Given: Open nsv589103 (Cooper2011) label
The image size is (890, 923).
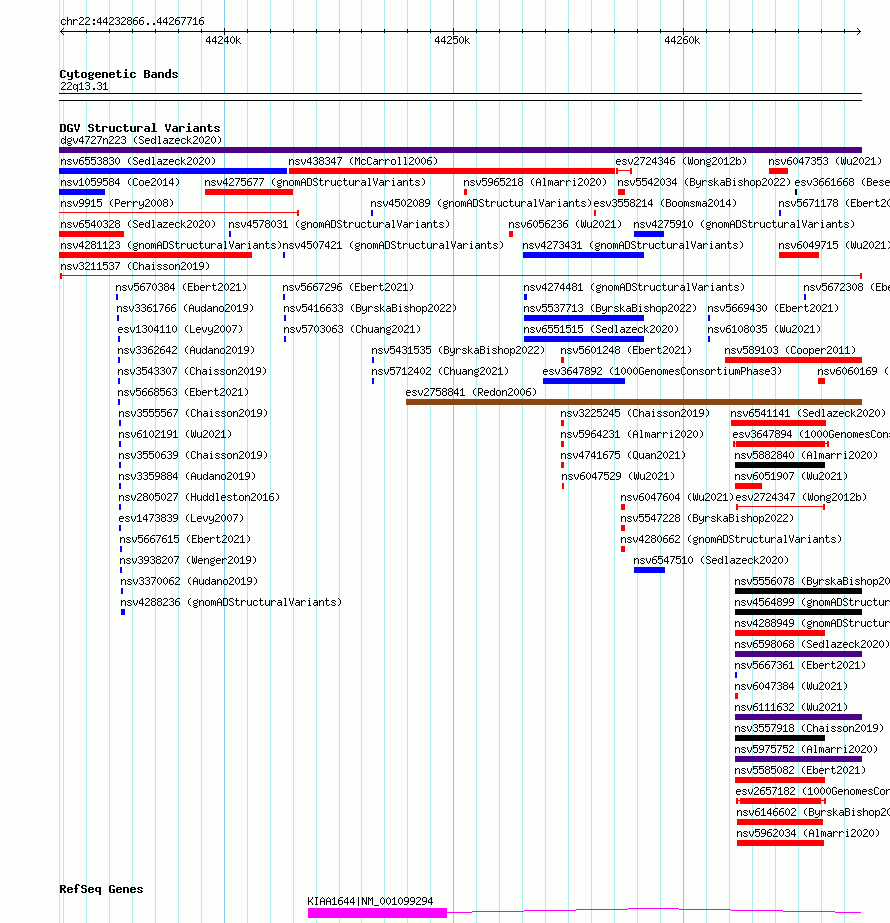Looking at the screenshot, I should click(x=790, y=350).
